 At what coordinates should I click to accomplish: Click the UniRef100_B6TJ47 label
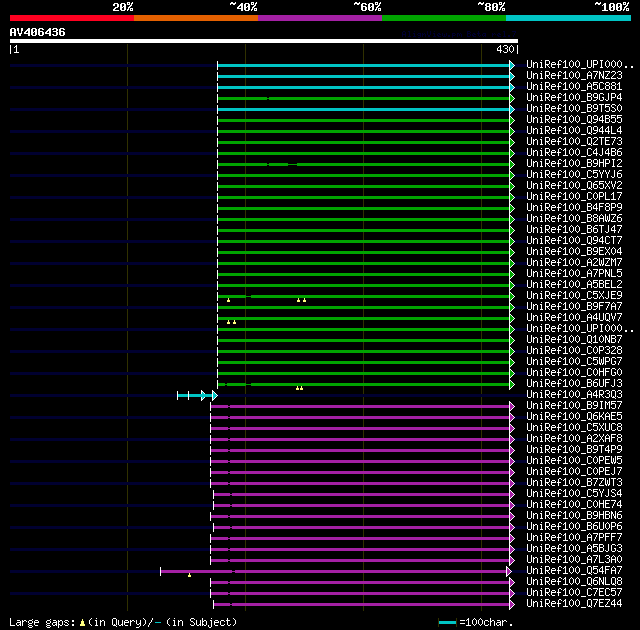click(x=574, y=230)
